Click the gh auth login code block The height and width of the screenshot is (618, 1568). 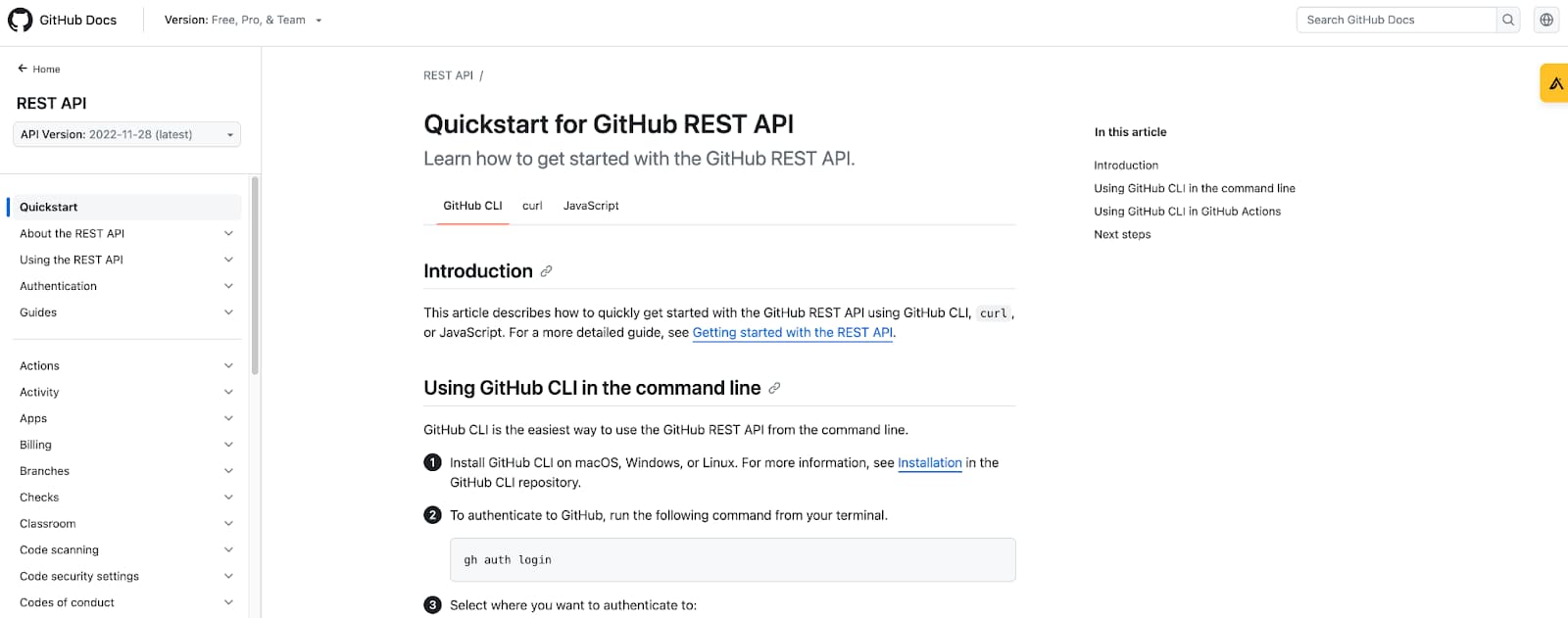point(732,560)
